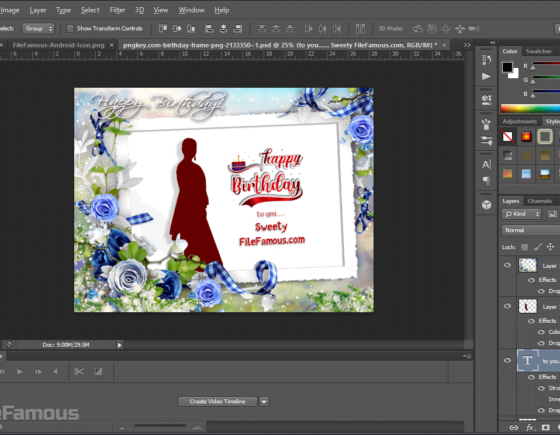Open the Brush Presets panel icon
This screenshot has height=435, width=560.
(x=486, y=124)
